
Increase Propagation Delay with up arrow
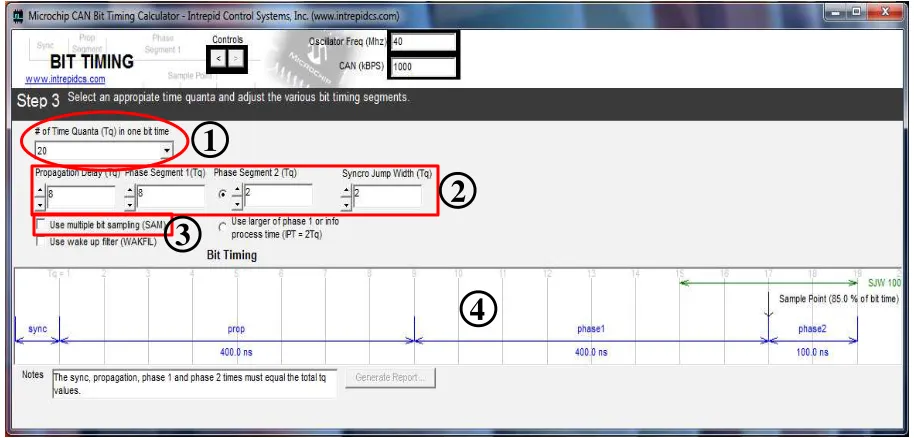tap(39, 191)
